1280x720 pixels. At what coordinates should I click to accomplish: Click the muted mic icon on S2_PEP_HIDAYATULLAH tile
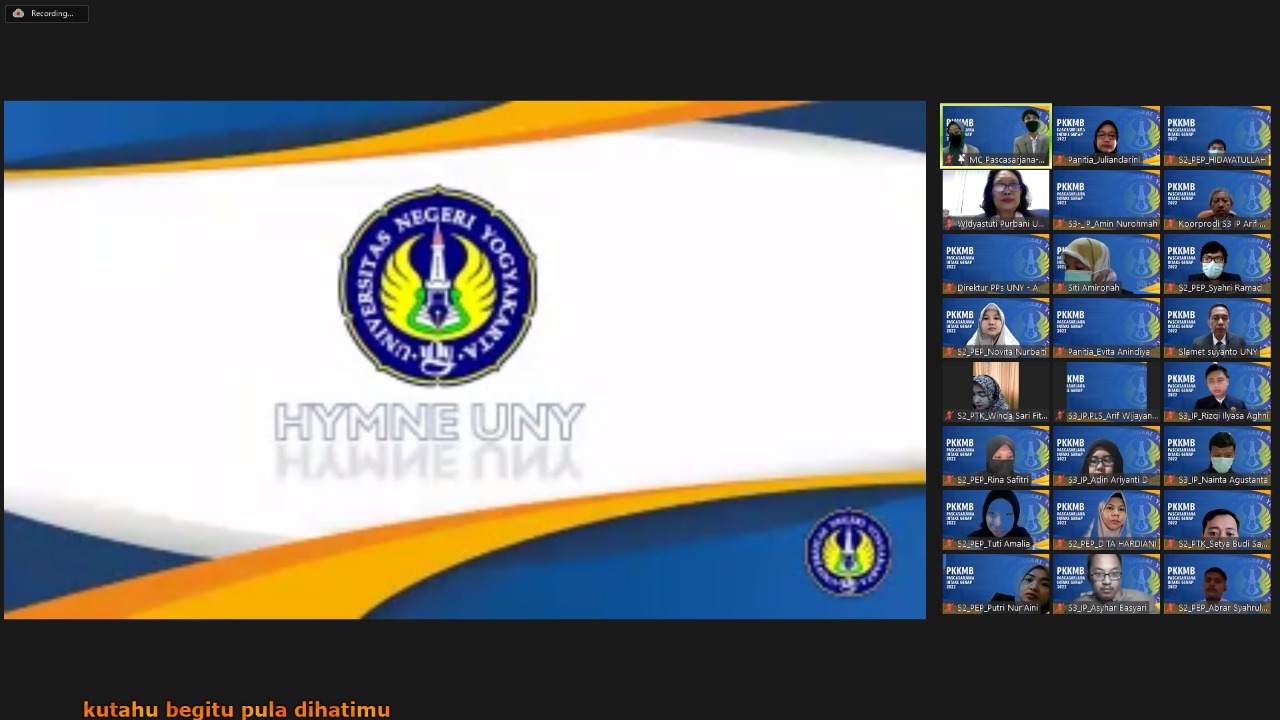tap(1171, 160)
